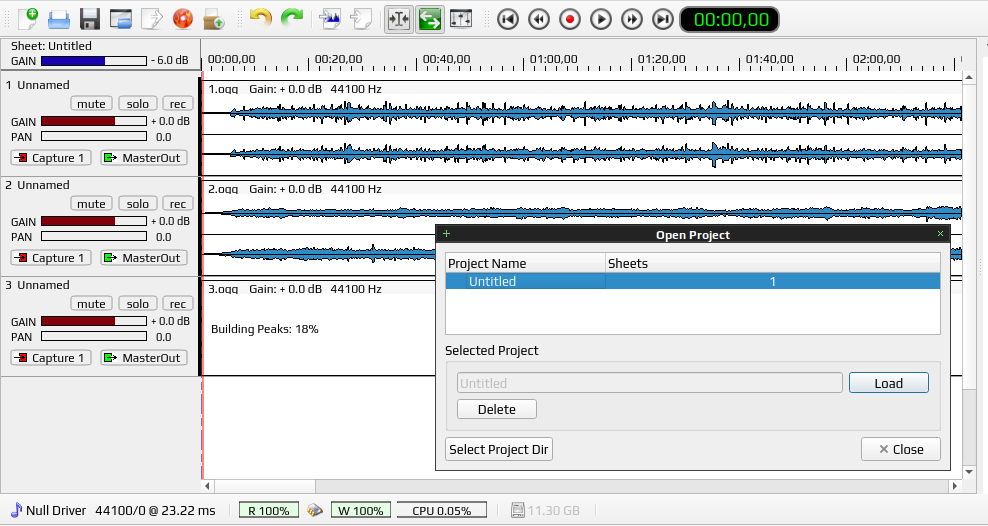Click the 01:00,00 mark on the timeline
Image resolution: width=988 pixels, height=526 pixels.
click(553, 59)
